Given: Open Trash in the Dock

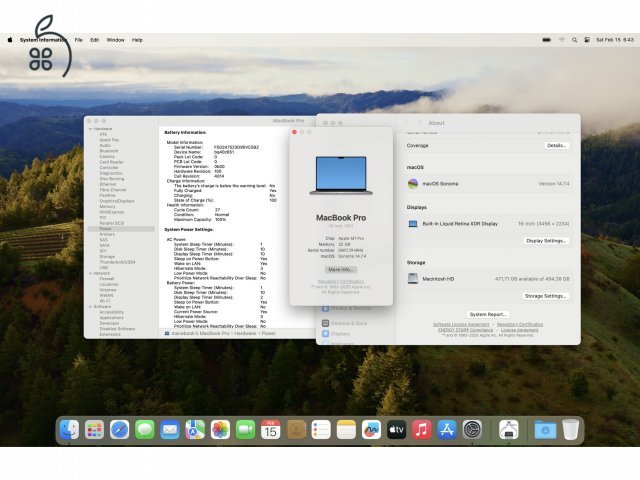Looking at the screenshot, I should coord(571,430).
